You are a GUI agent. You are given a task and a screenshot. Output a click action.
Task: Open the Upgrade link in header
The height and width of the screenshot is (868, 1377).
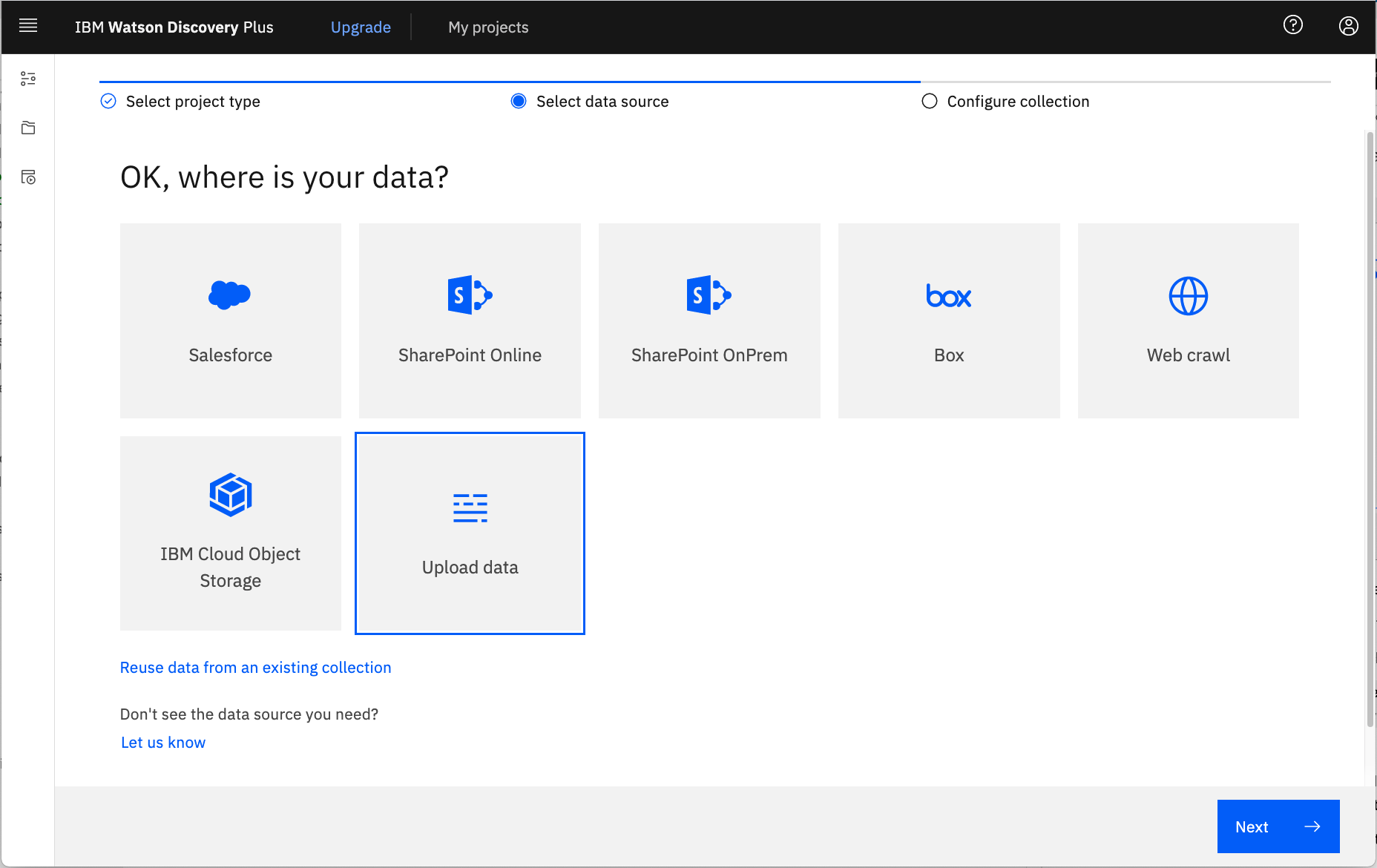(x=361, y=27)
